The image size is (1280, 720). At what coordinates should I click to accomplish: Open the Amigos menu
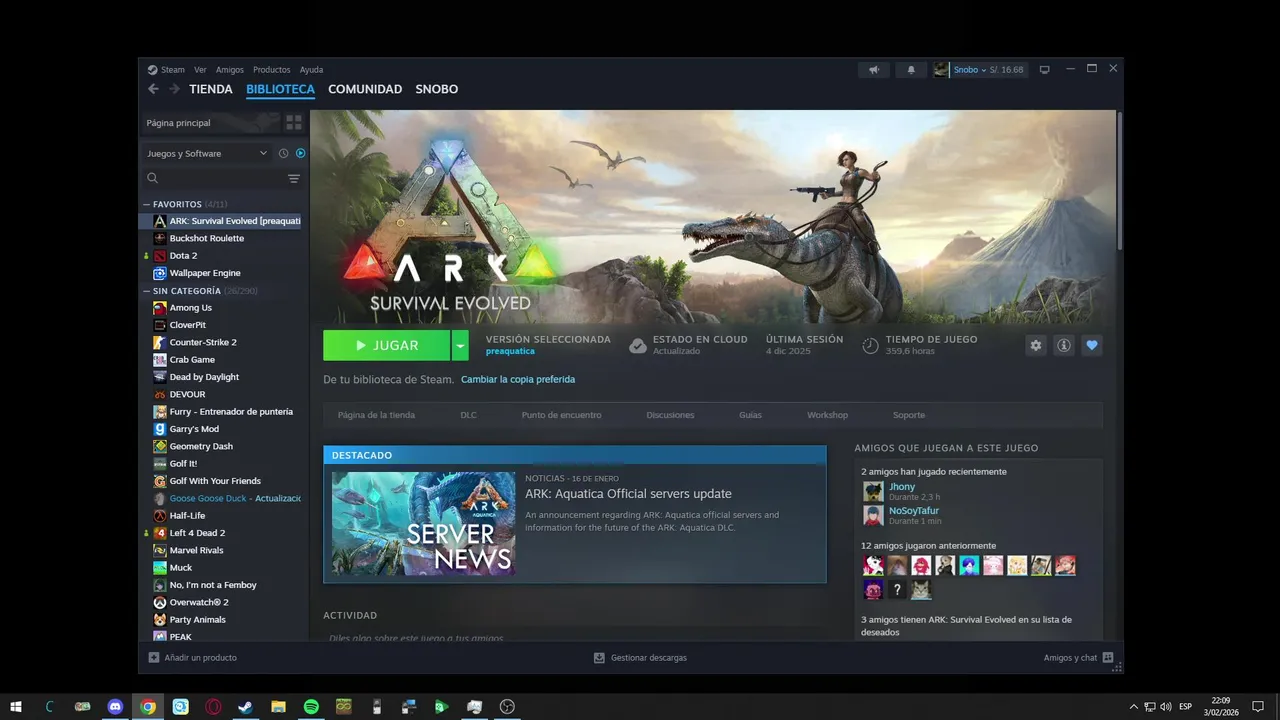230,70
